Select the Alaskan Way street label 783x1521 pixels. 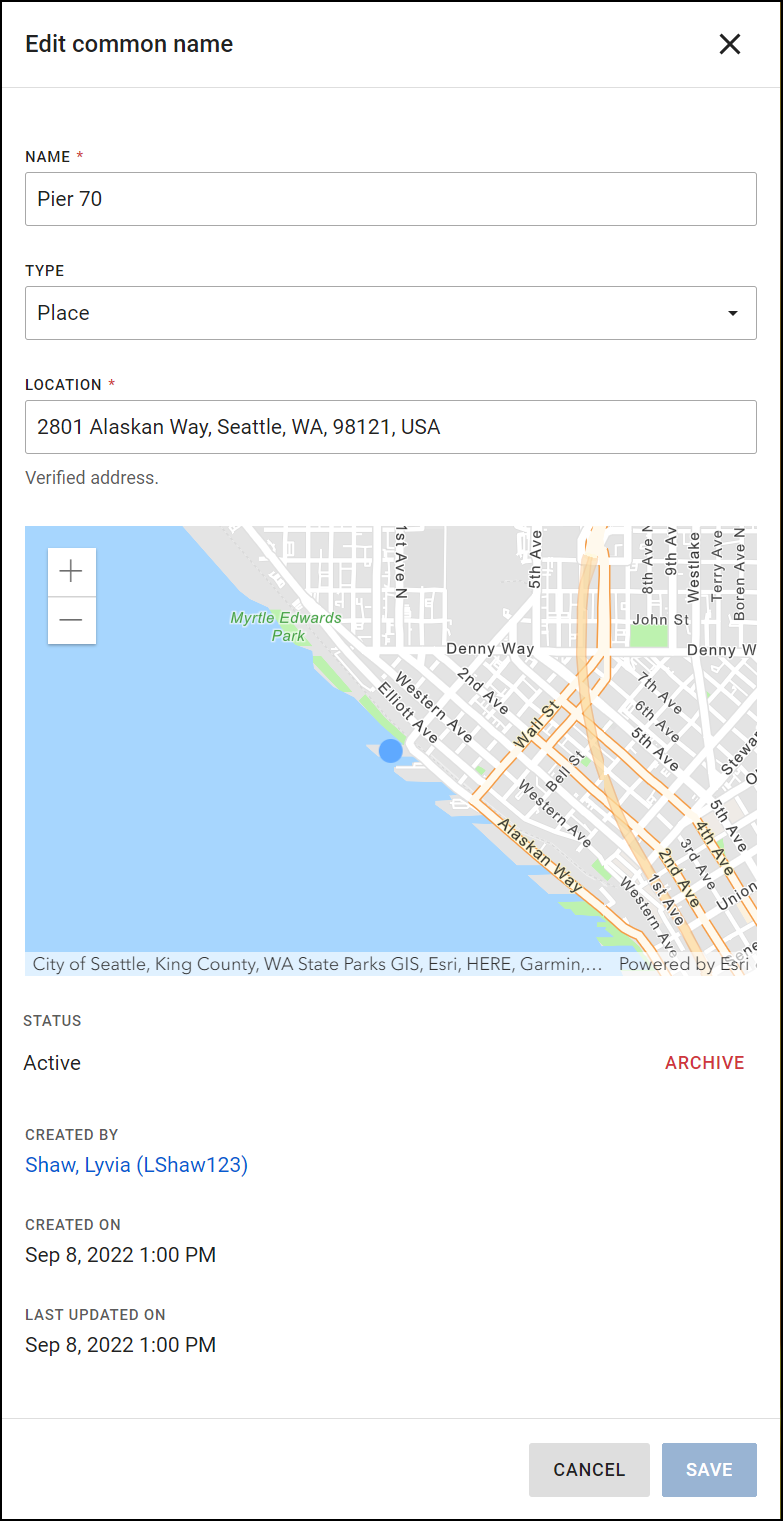[541, 855]
